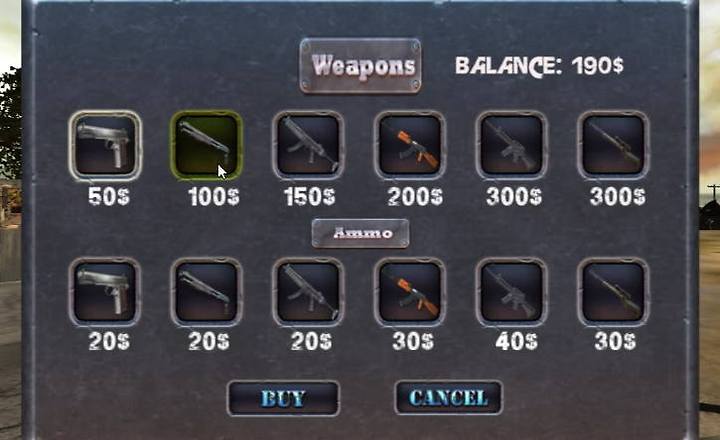Pick the AK-47 rifle for 200$
This screenshot has width=720, height=440.
(x=410, y=145)
